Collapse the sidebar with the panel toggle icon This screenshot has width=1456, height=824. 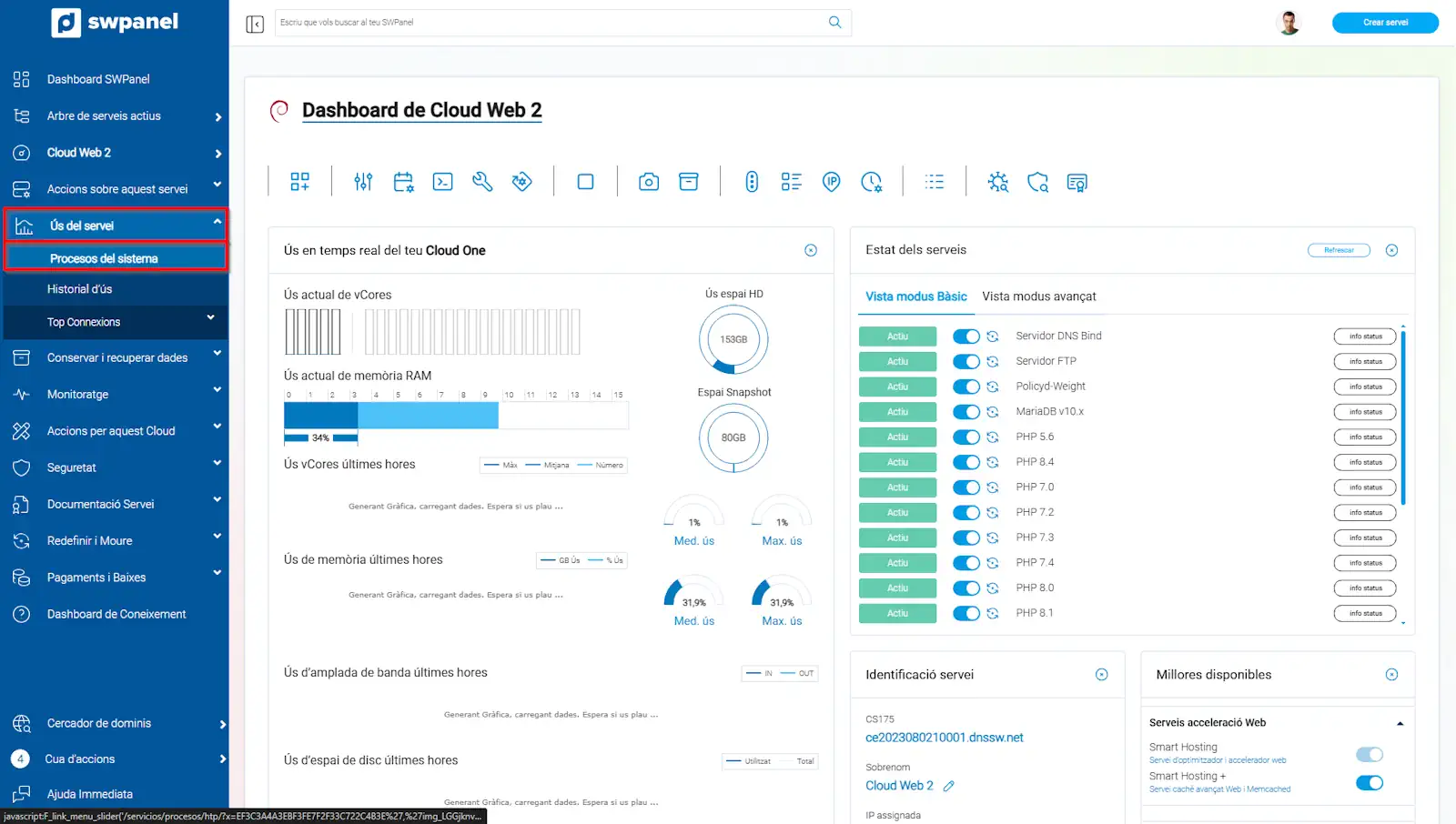(255, 24)
